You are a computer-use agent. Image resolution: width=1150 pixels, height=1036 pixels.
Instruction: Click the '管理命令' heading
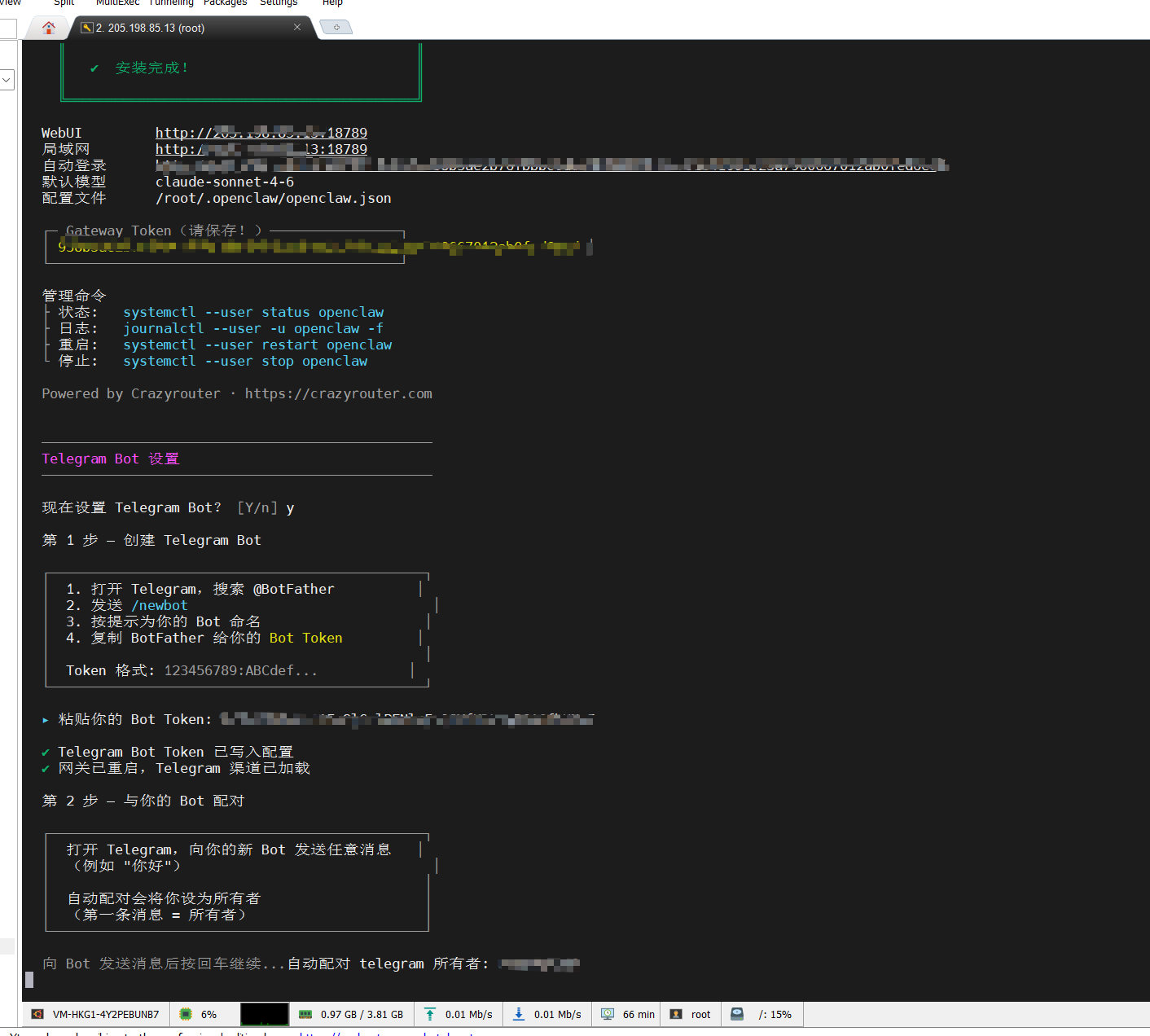pos(74,296)
